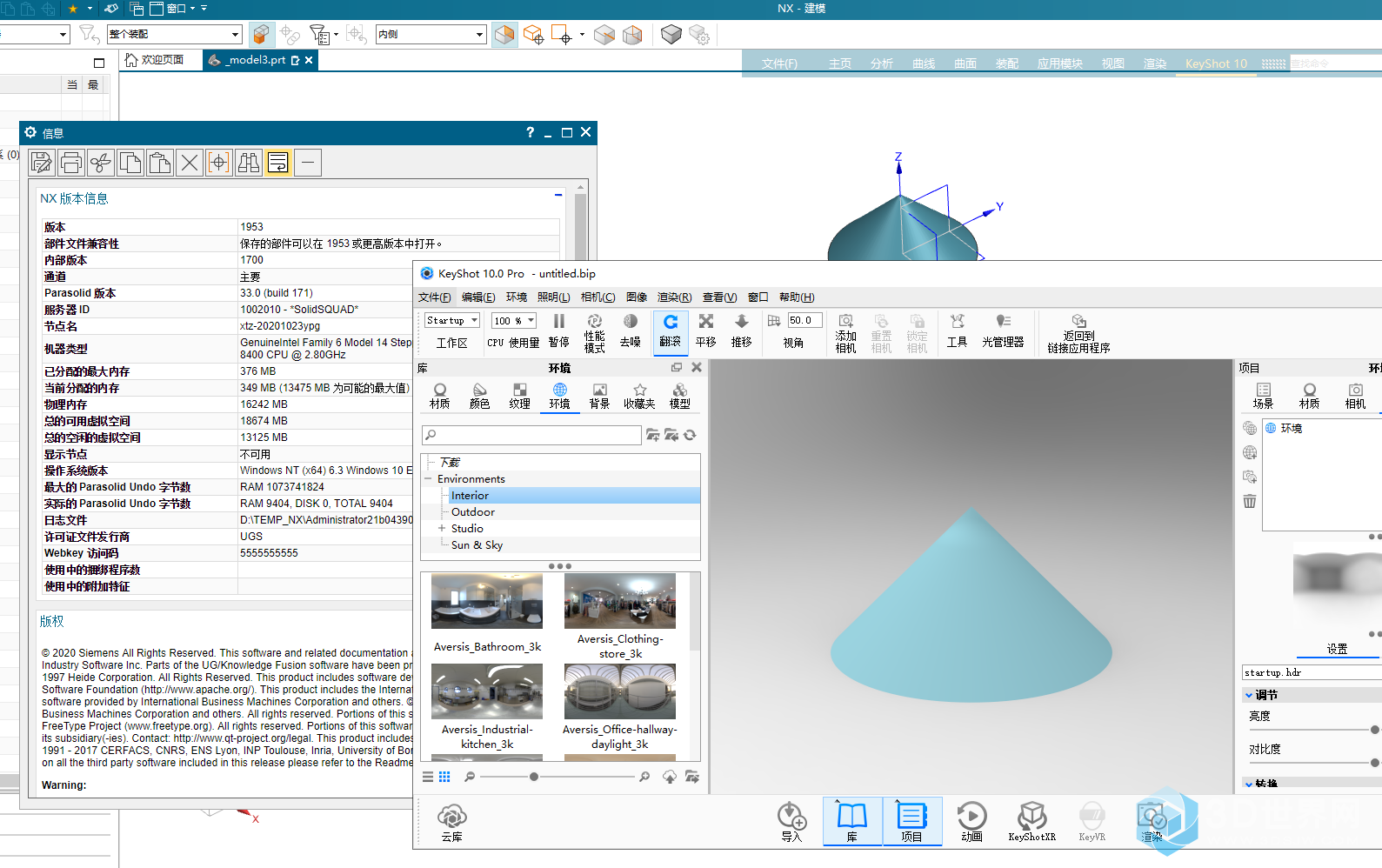The image size is (1382, 868).
Task: Click the 对比度 (Contrast) slider handle
Action: click(1375, 763)
